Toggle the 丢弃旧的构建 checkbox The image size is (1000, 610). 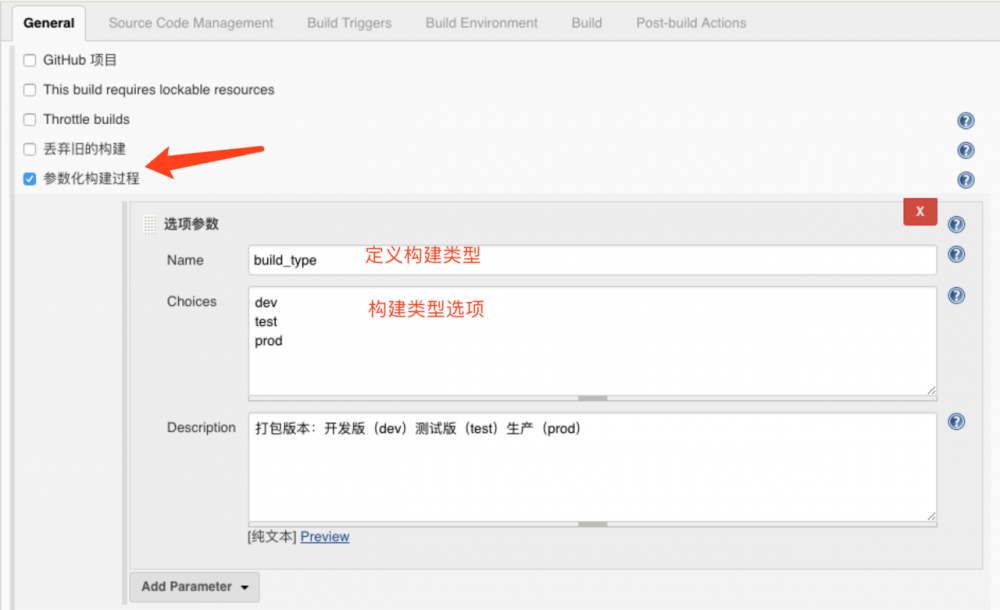click(x=29, y=149)
